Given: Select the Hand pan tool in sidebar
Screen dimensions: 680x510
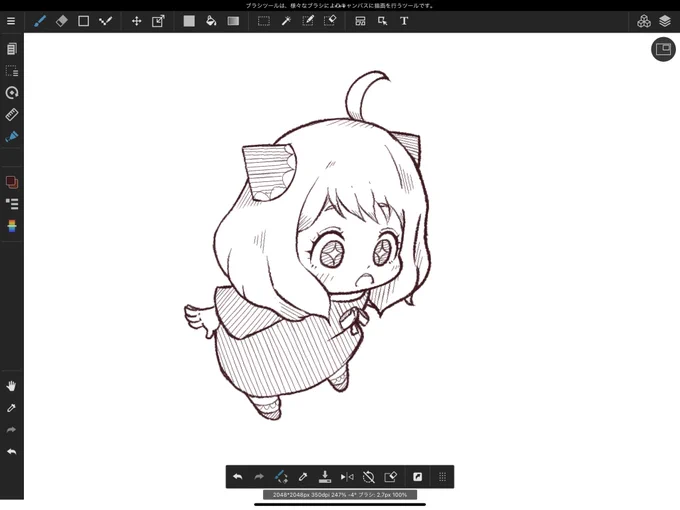Looking at the screenshot, I should [12, 386].
